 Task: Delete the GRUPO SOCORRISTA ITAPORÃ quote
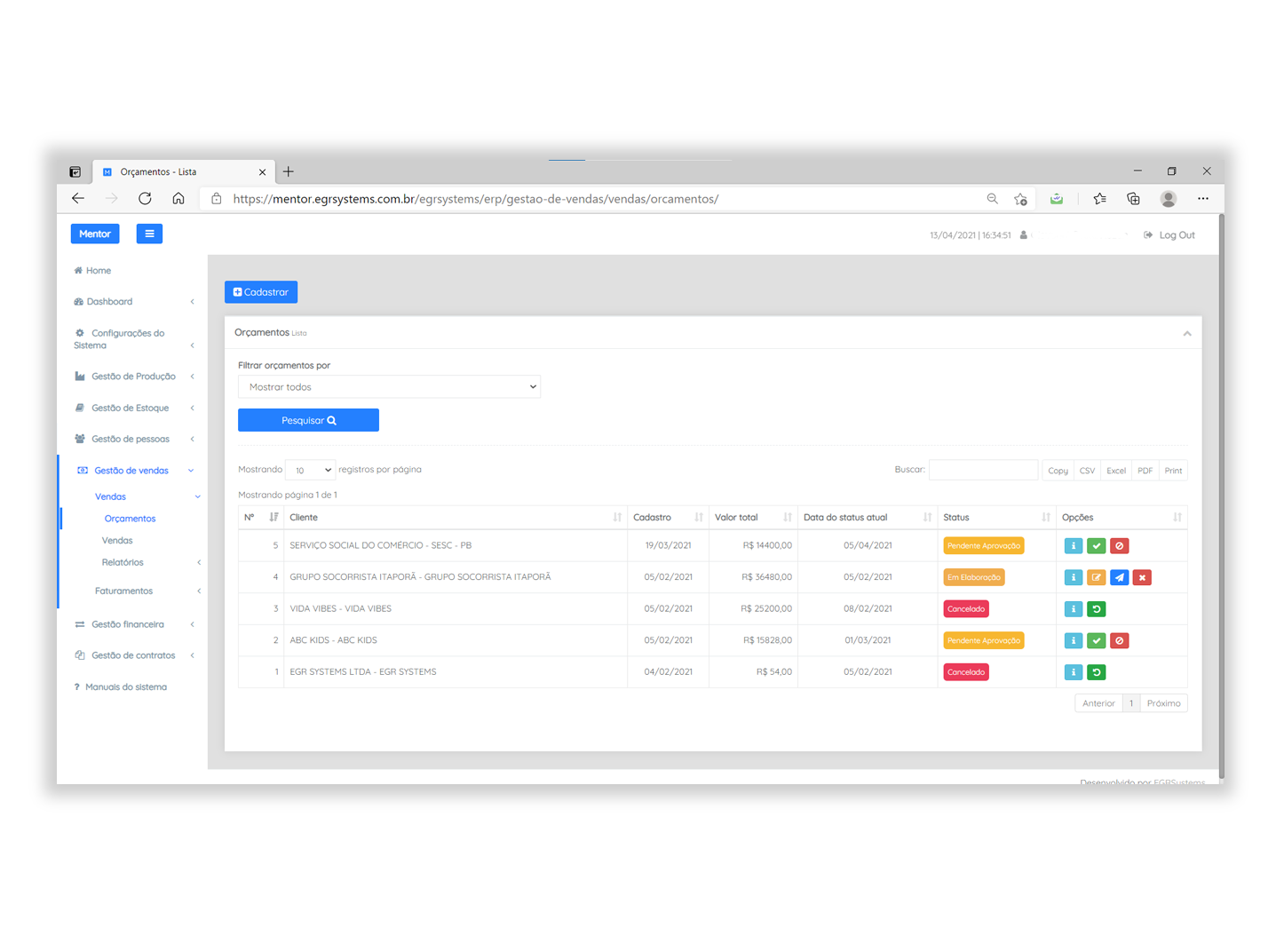[1142, 577]
